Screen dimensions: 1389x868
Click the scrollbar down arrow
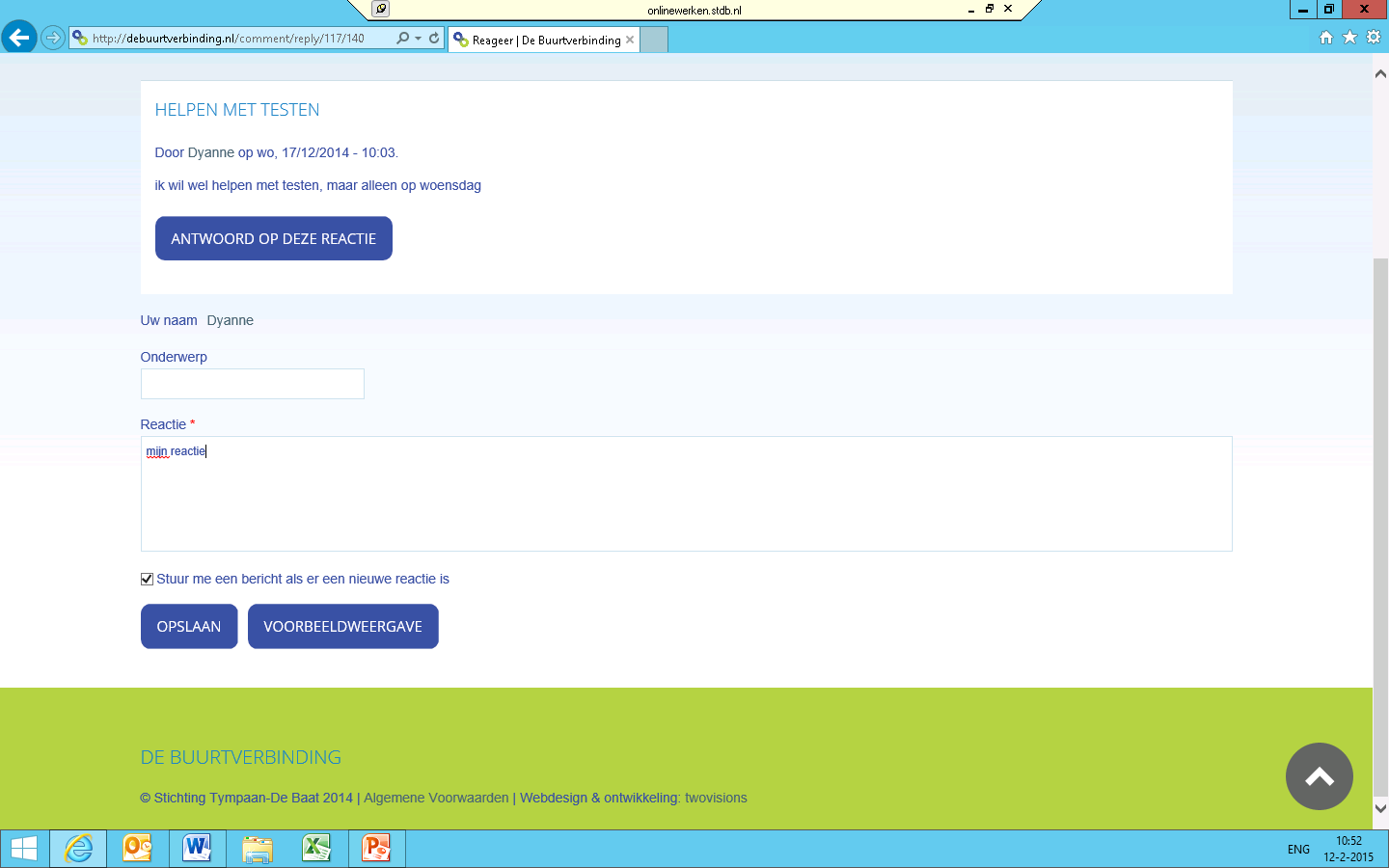1380,808
